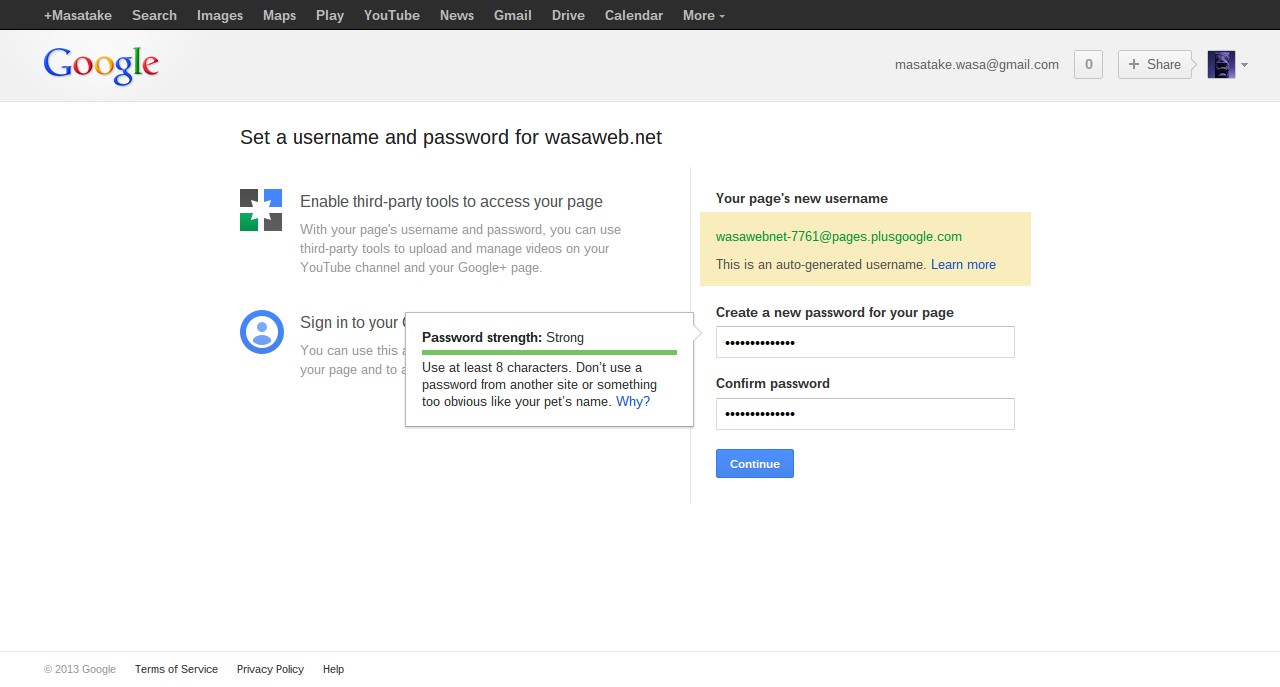Open the profile avatar picture
This screenshot has height=687, width=1280.
coord(1221,65)
